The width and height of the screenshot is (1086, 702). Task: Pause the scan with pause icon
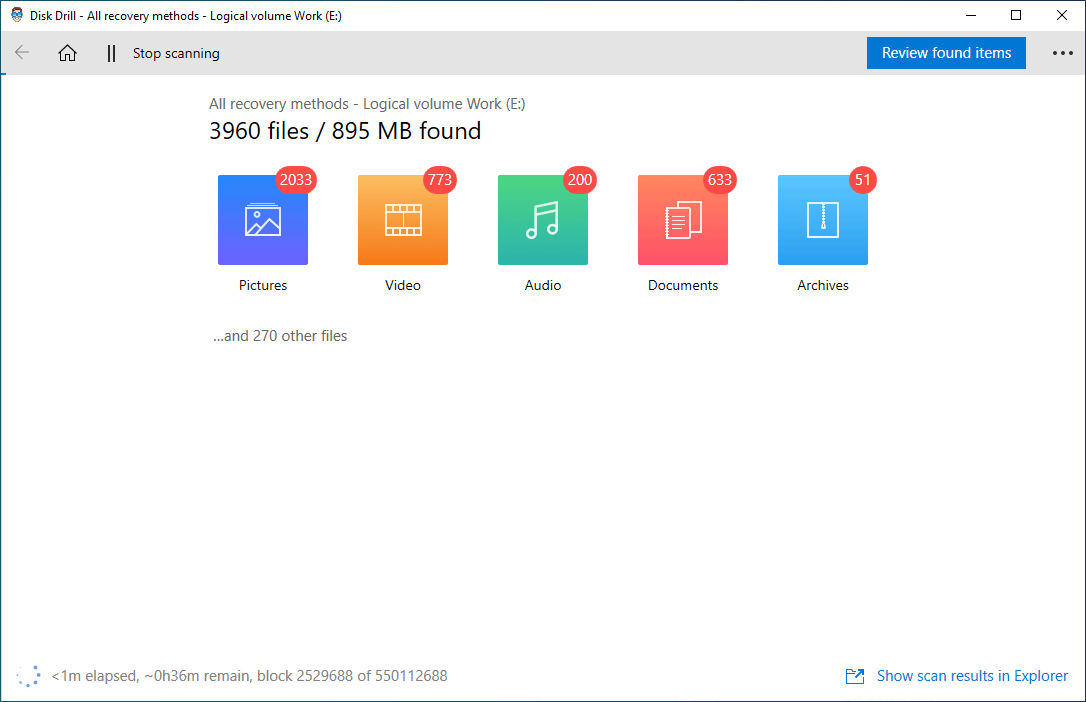coord(111,53)
